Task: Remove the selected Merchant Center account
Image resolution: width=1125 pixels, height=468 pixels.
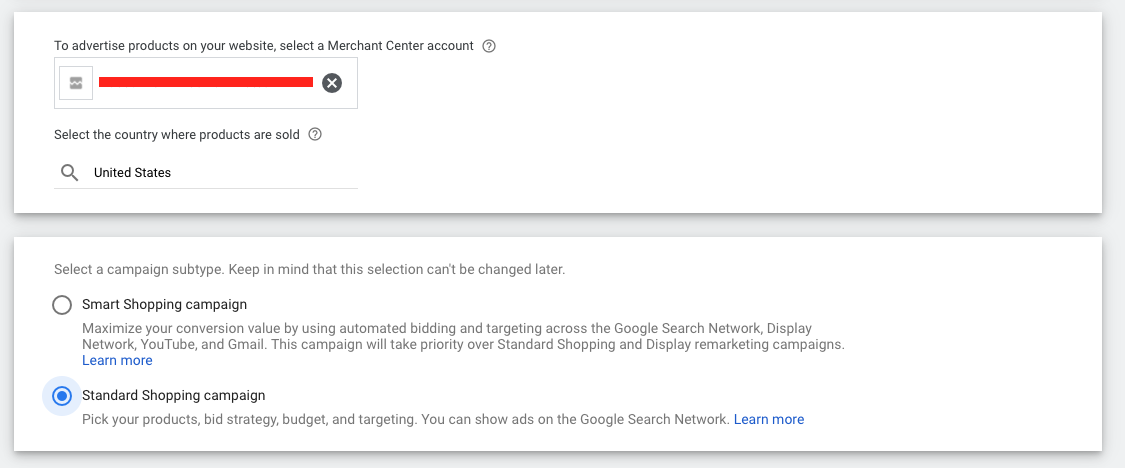Action: pos(331,83)
